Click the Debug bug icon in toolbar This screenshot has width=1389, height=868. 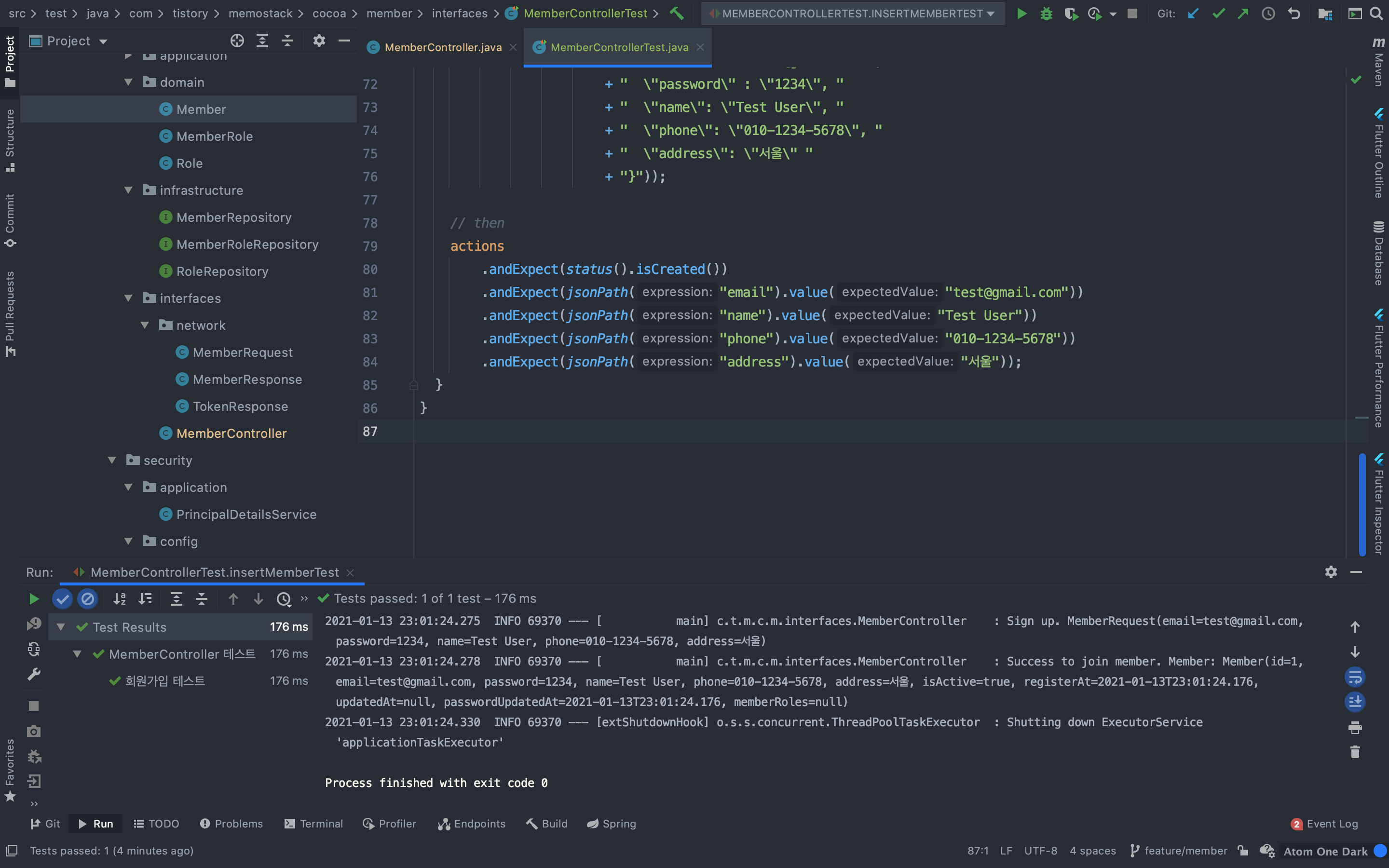pos(1047,13)
